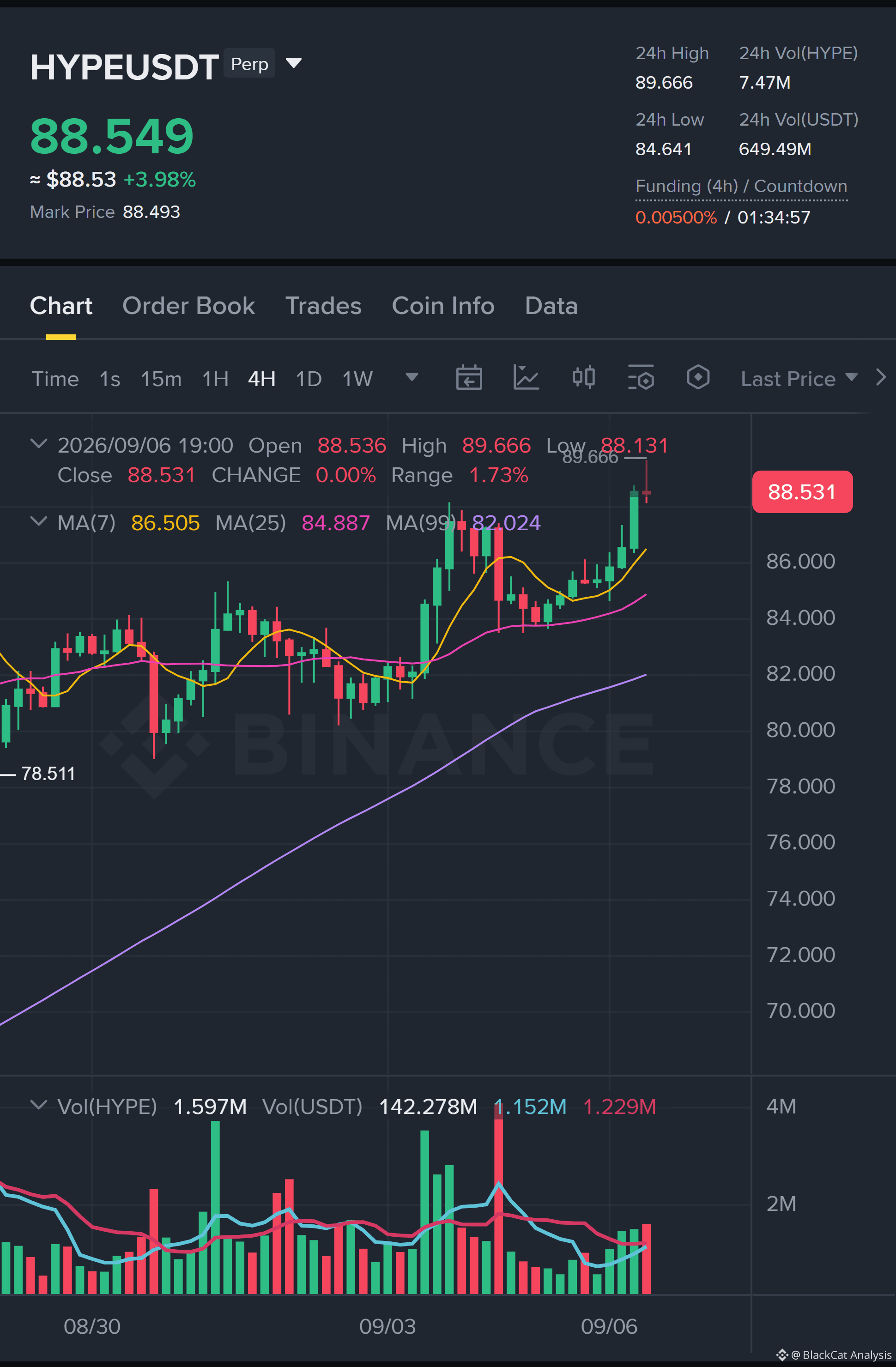Select the 15m interval

tap(161, 379)
